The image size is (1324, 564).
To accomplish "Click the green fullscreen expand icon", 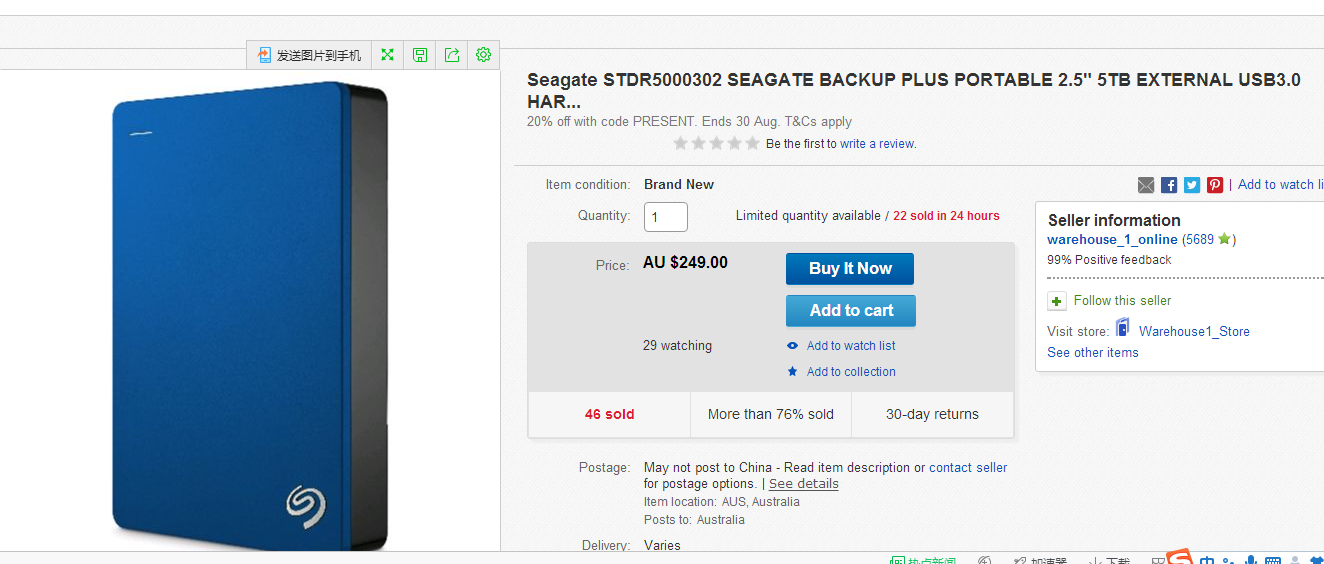I will coord(387,55).
